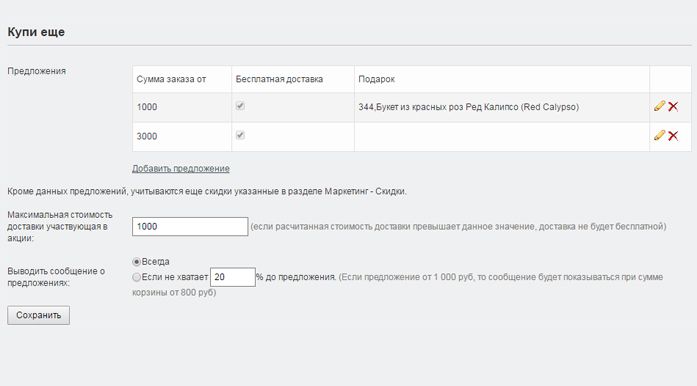Click the "Добавить предложение" link
The image size is (697, 386).
tap(181, 169)
